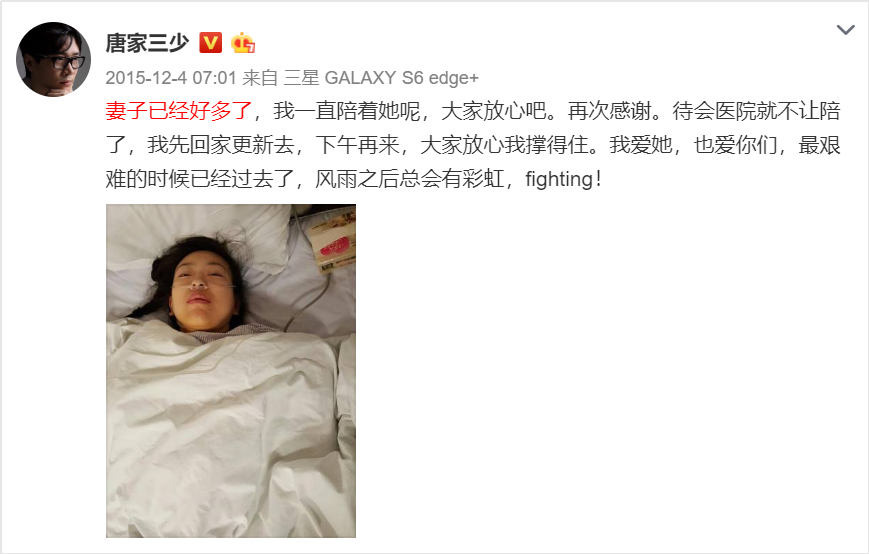Open 唐家三少's profile avatar picture
Image resolution: width=869 pixels, height=554 pixels.
(53, 59)
